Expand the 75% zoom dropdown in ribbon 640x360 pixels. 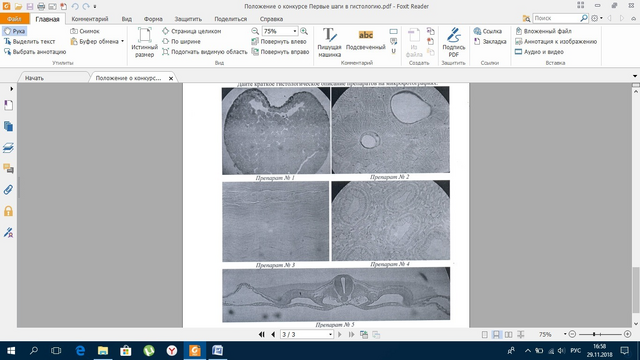pos(294,31)
